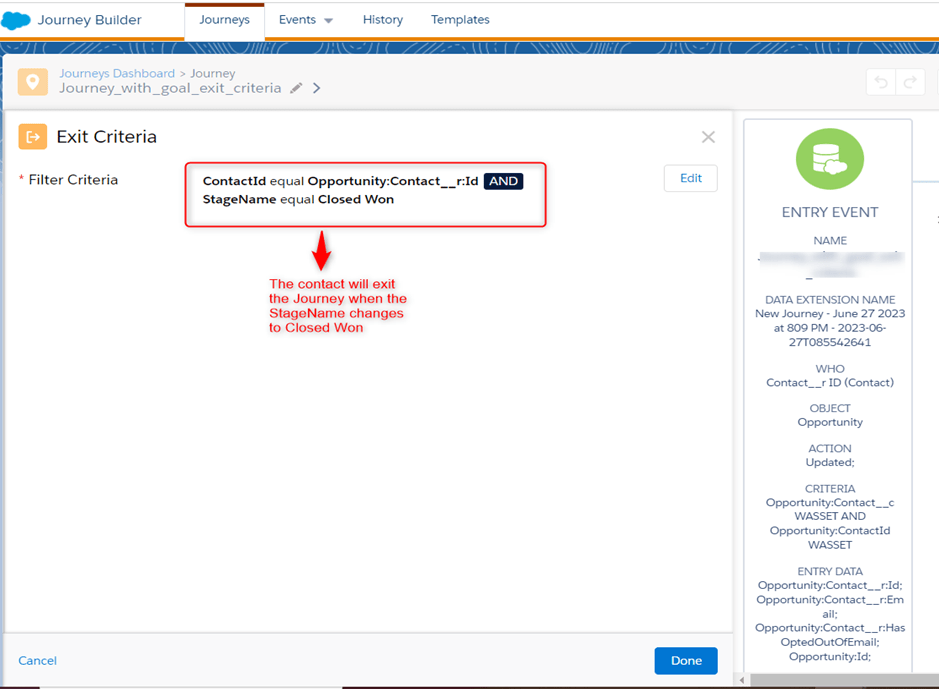Select the Opportunity object value

[x=830, y=423]
